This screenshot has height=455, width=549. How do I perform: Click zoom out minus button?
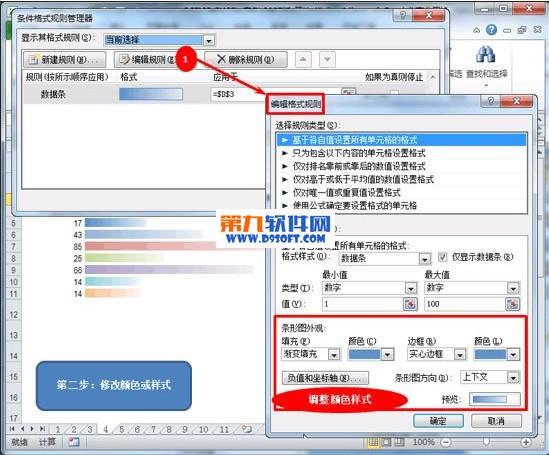tap(446, 443)
